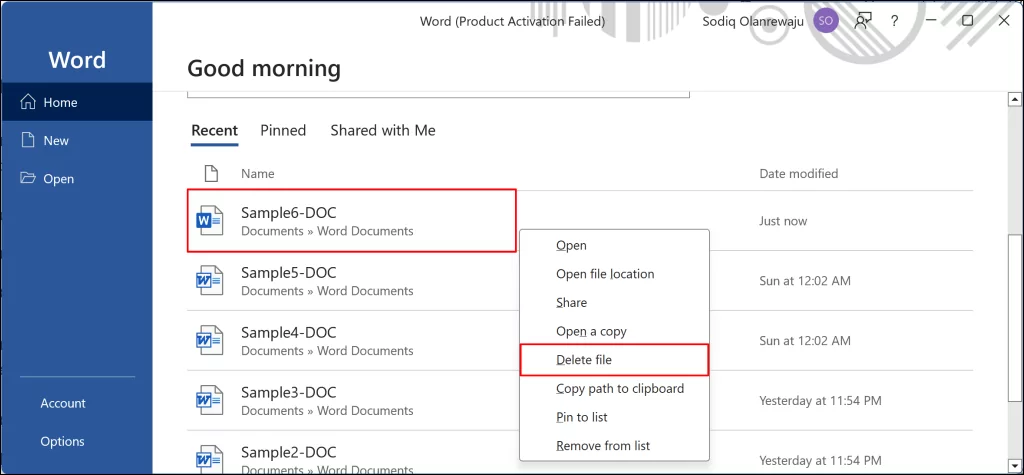This screenshot has width=1024, height=475.
Task: Go to Account settings
Action: click(63, 403)
